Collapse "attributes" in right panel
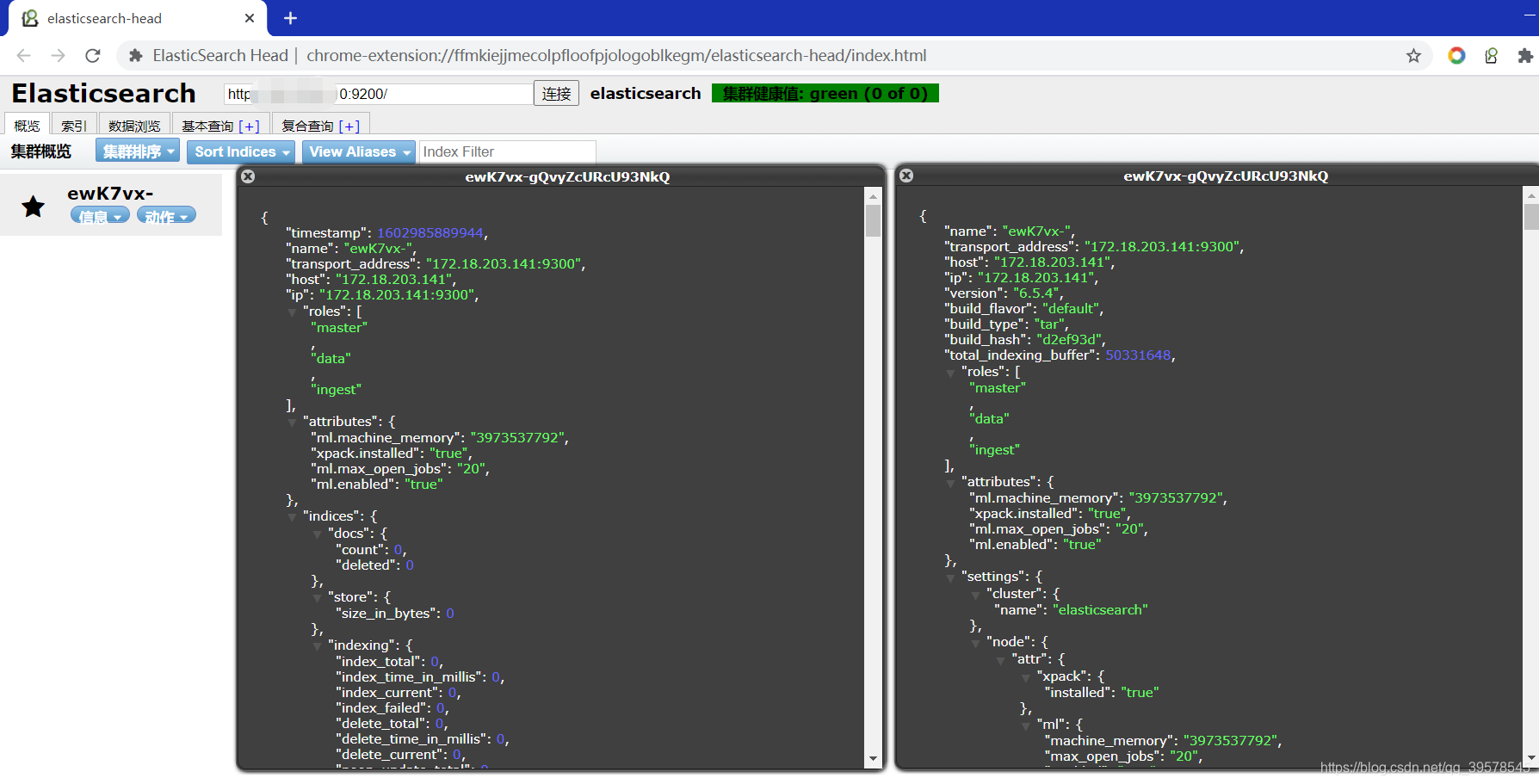This screenshot has height=784, width=1539. coord(950,483)
